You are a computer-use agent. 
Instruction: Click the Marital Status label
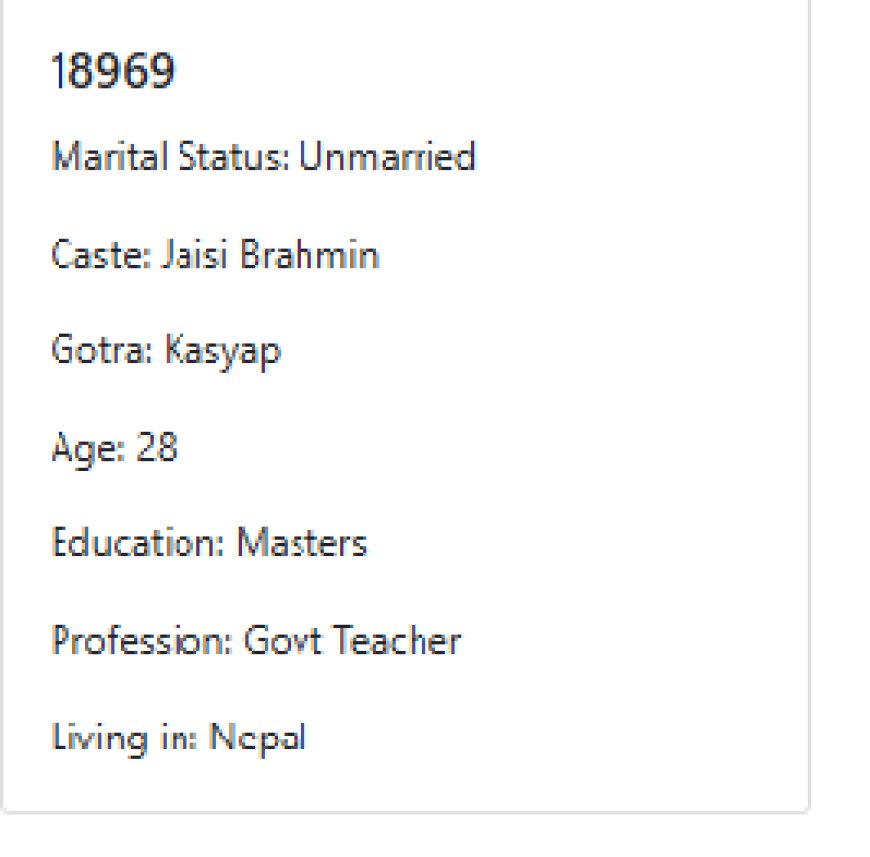tap(170, 156)
